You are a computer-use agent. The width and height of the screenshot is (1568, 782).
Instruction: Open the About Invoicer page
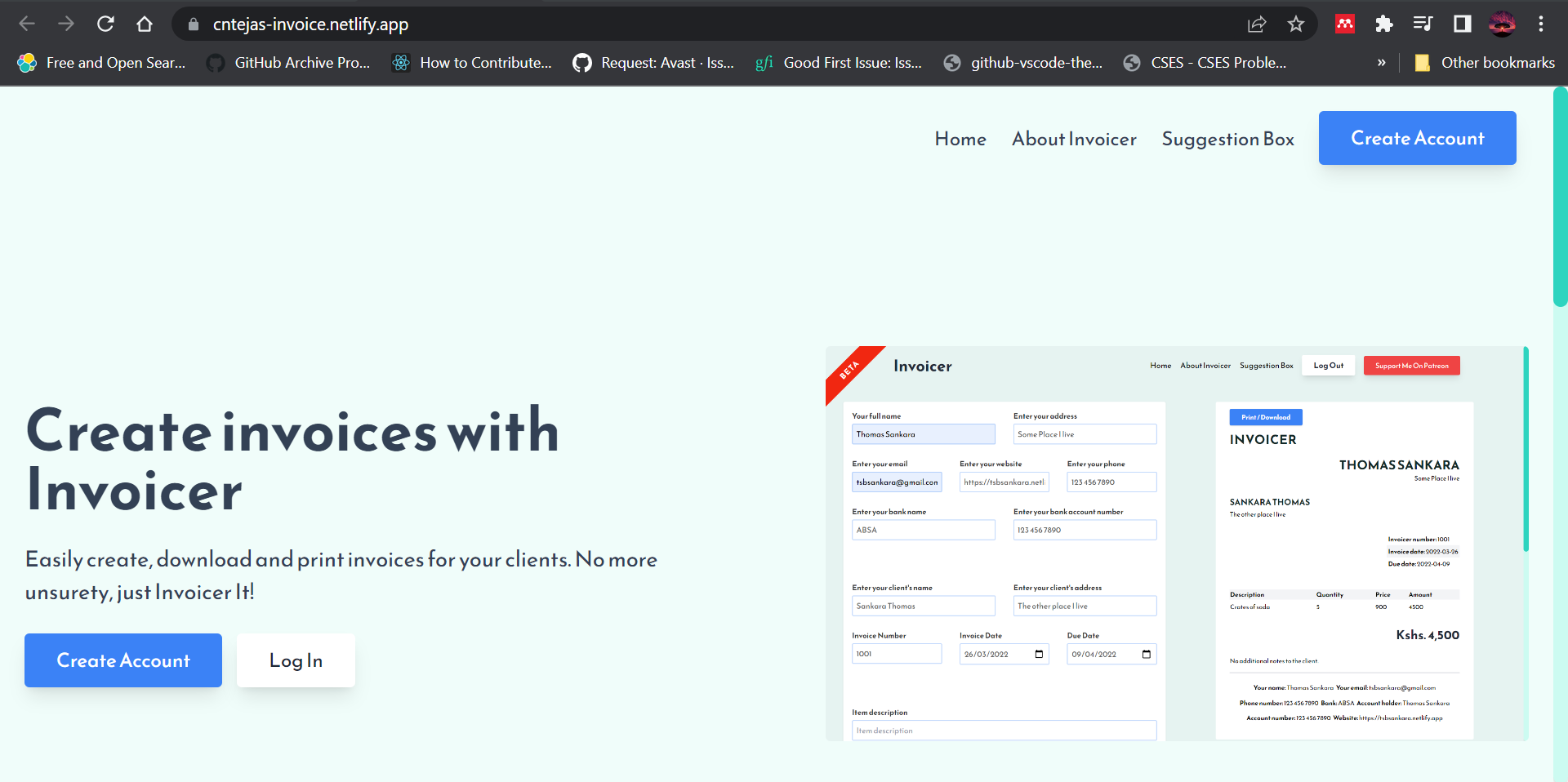1073,139
